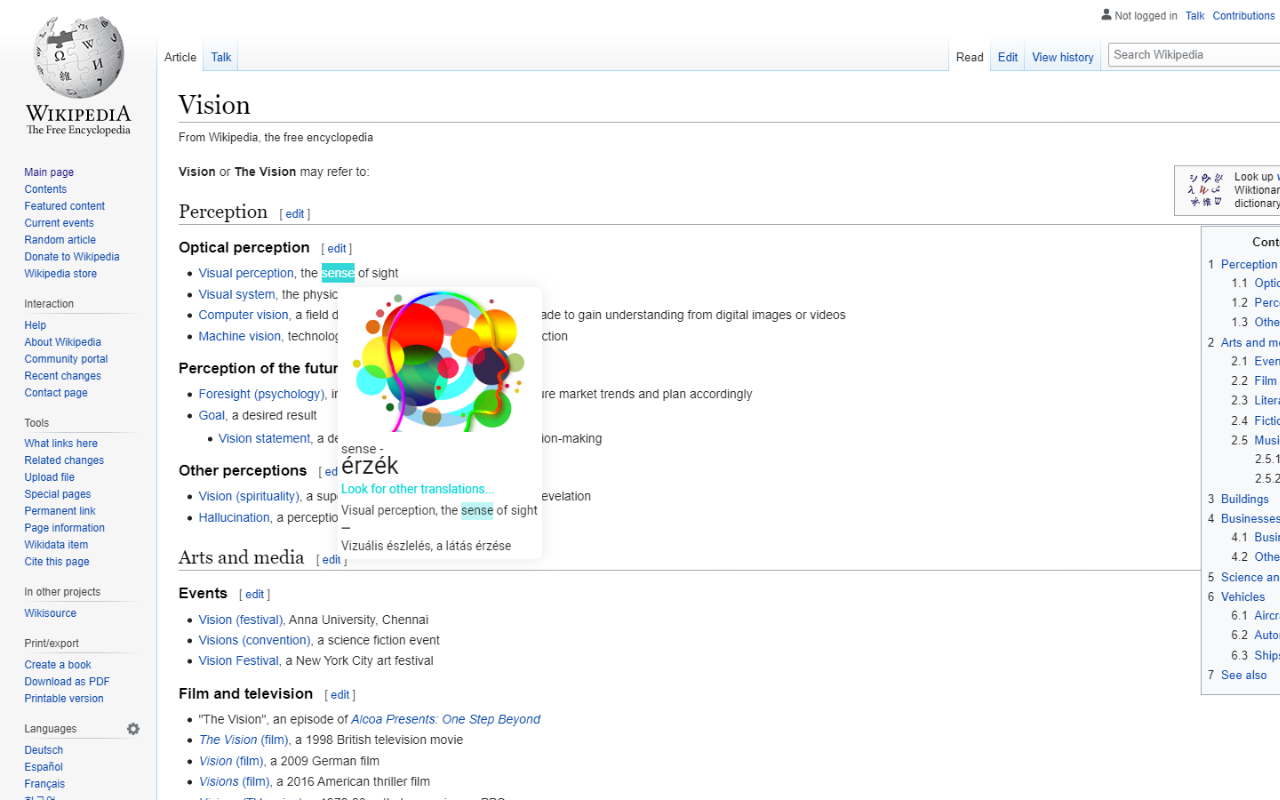Jump to See also in contents
Screen dimensions: 1280x800
1243,675
